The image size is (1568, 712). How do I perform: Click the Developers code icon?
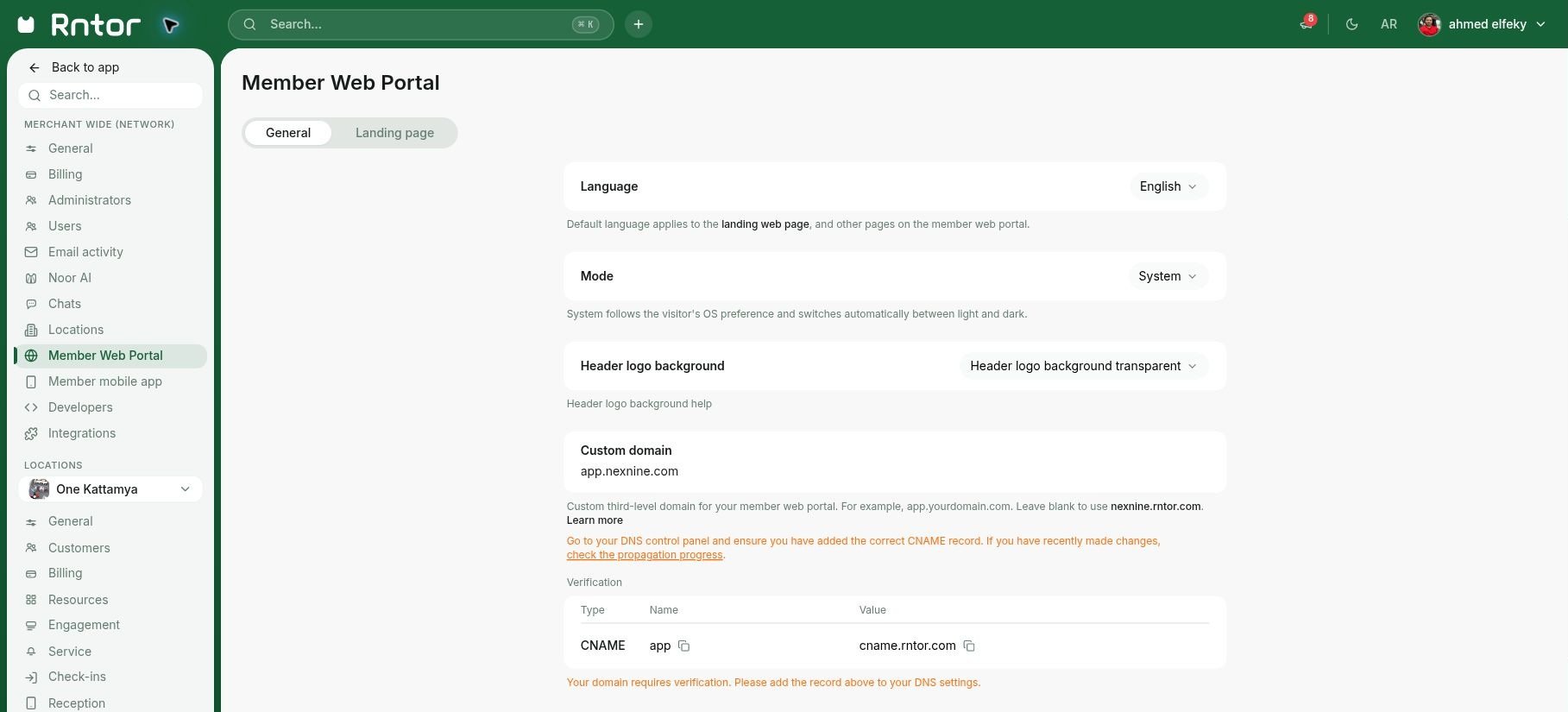(31, 407)
